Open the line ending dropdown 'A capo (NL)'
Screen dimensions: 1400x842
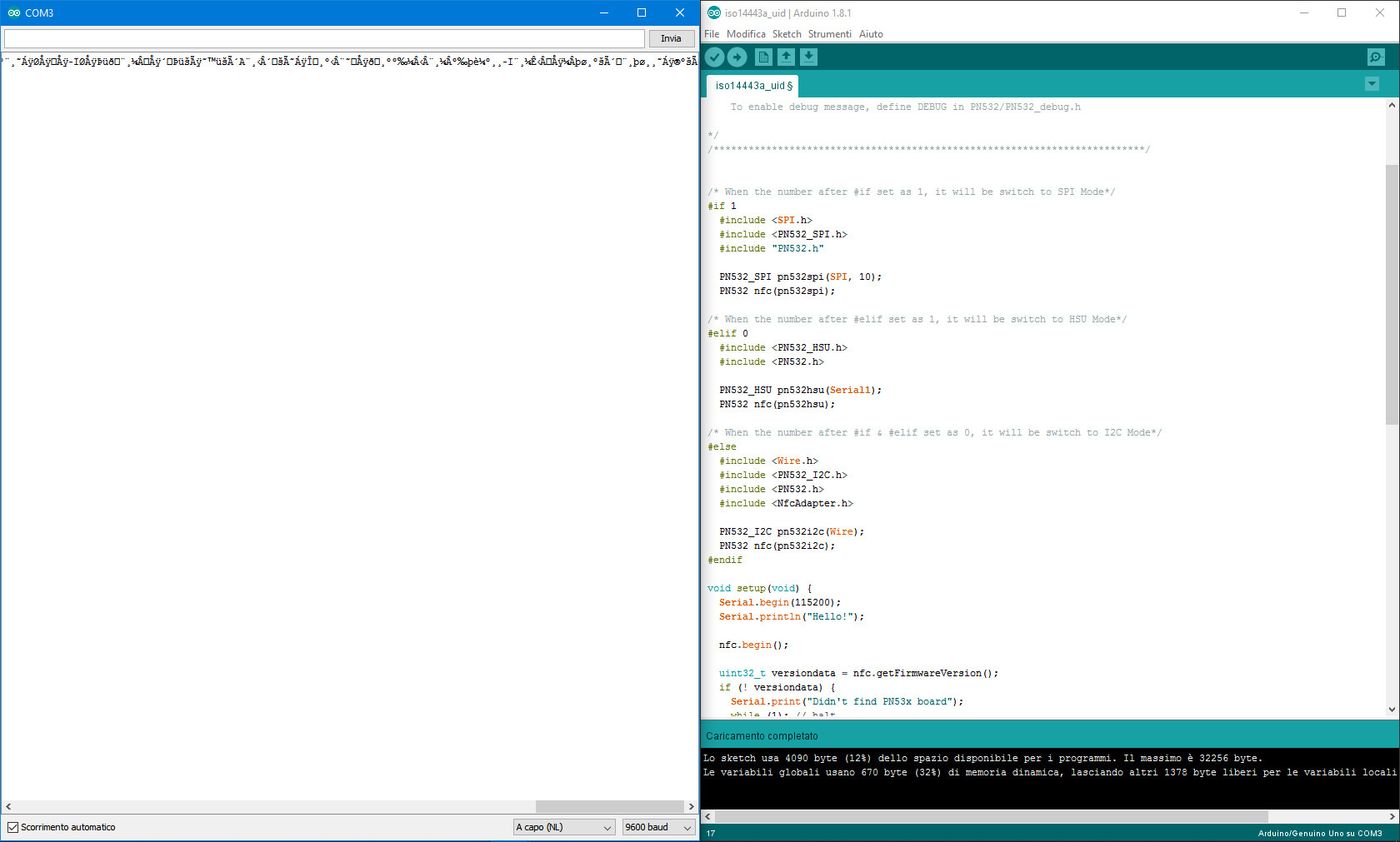pos(564,827)
